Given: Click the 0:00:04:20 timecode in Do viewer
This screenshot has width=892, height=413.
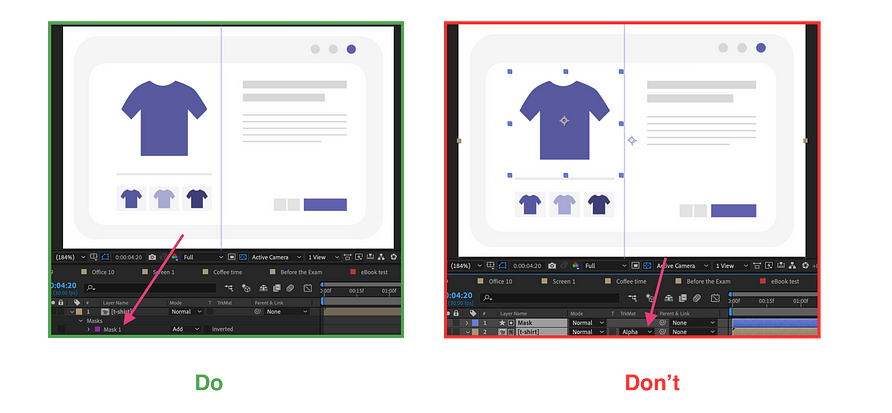Looking at the screenshot, I should [x=128, y=257].
